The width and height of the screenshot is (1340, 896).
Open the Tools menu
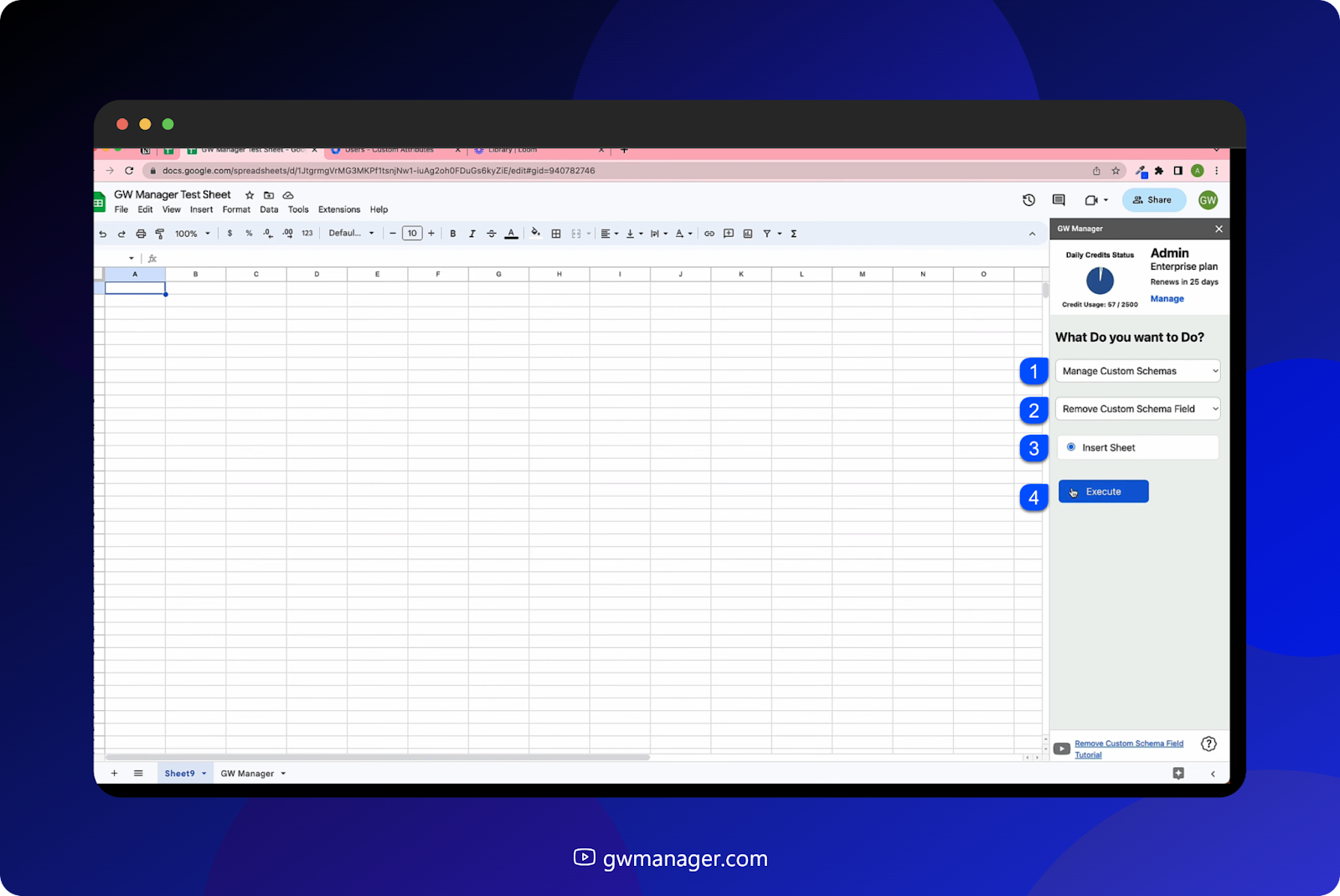point(298,210)
